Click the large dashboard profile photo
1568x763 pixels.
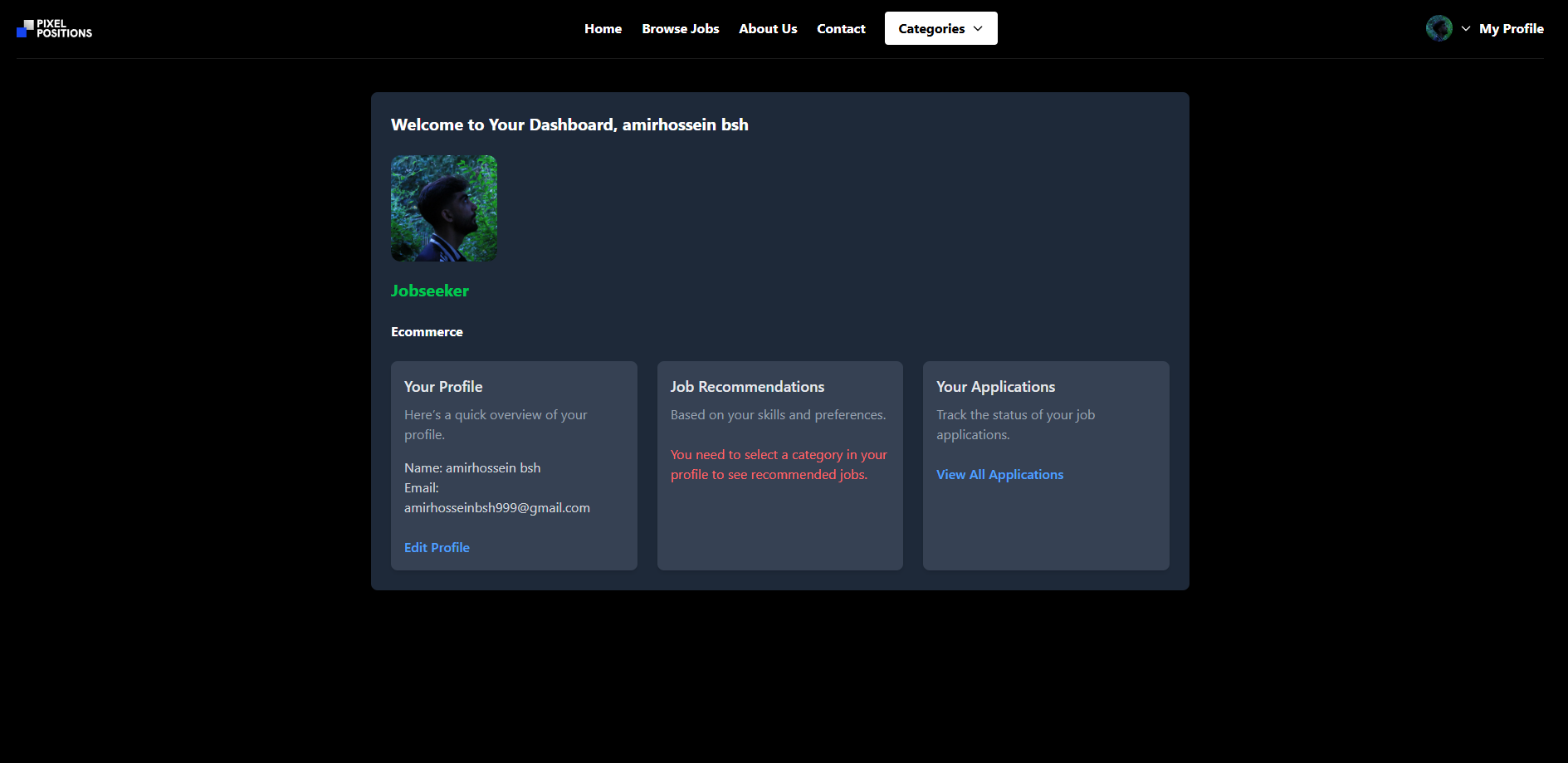click(444, 208)
